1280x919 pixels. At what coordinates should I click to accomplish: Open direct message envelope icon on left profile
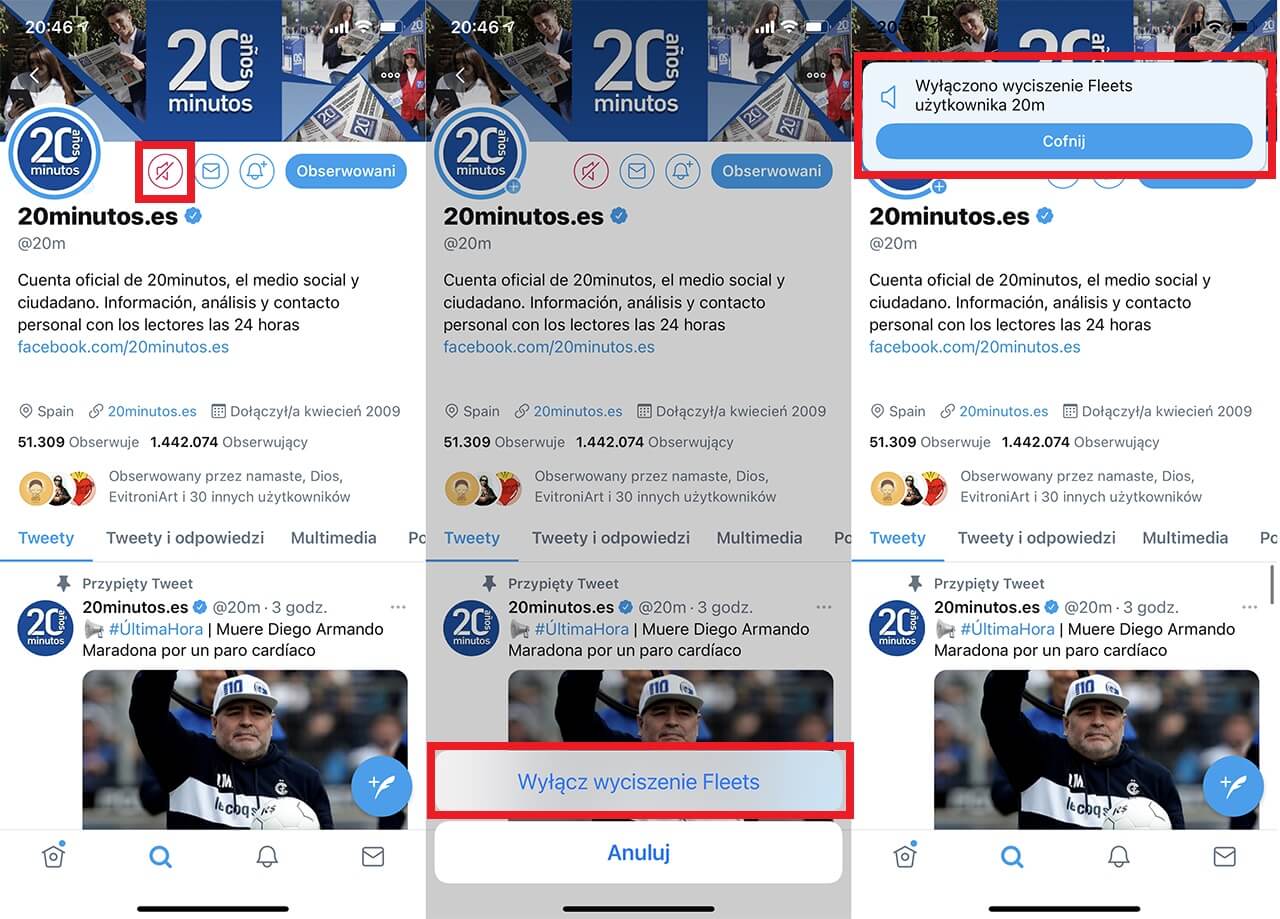[x=211, y=171]
